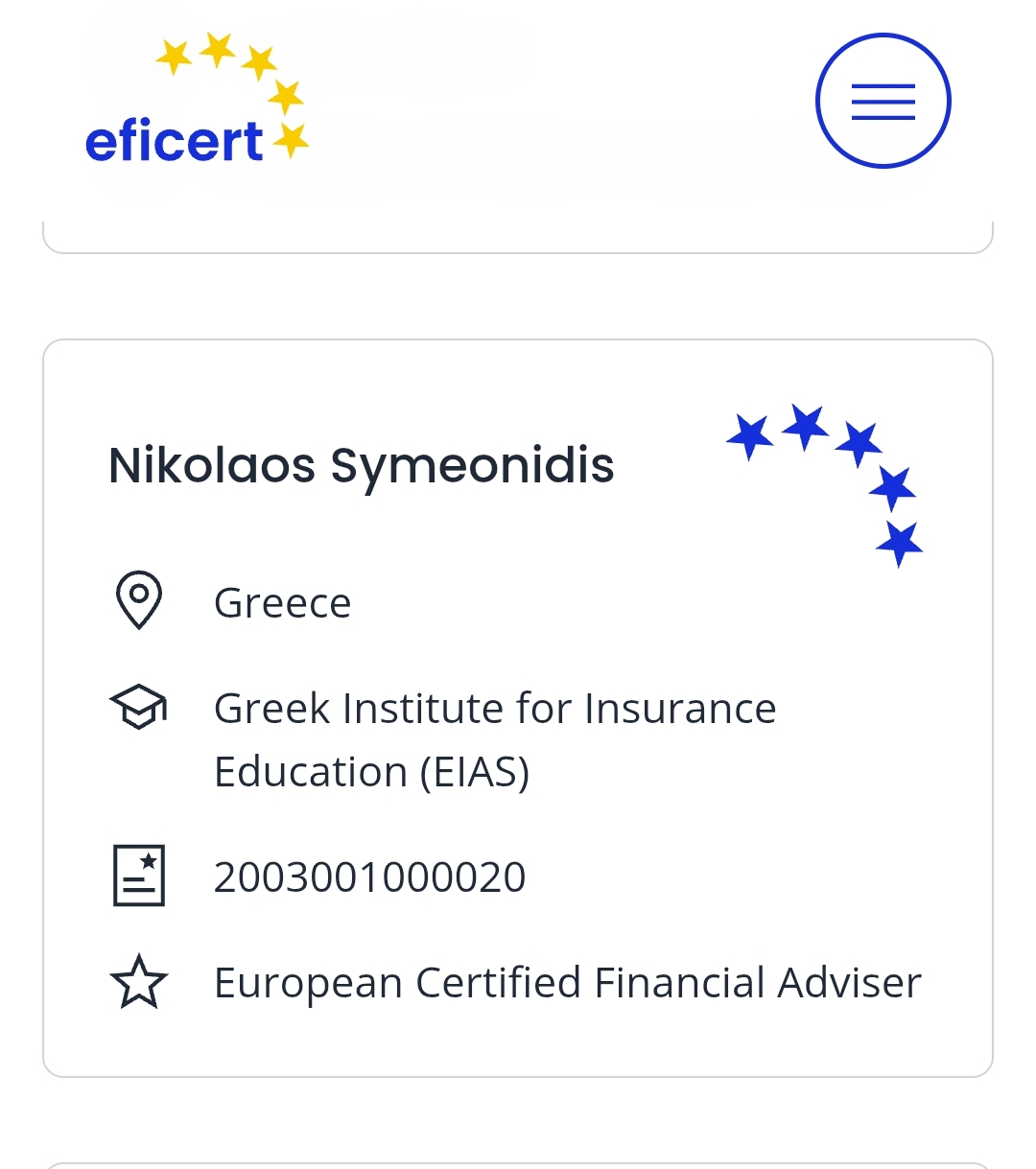This screenshot has height=1169, width=1036.
Task: Click the Education (EIAS) line
Action: pyautogui.click(x=372, y=772)
